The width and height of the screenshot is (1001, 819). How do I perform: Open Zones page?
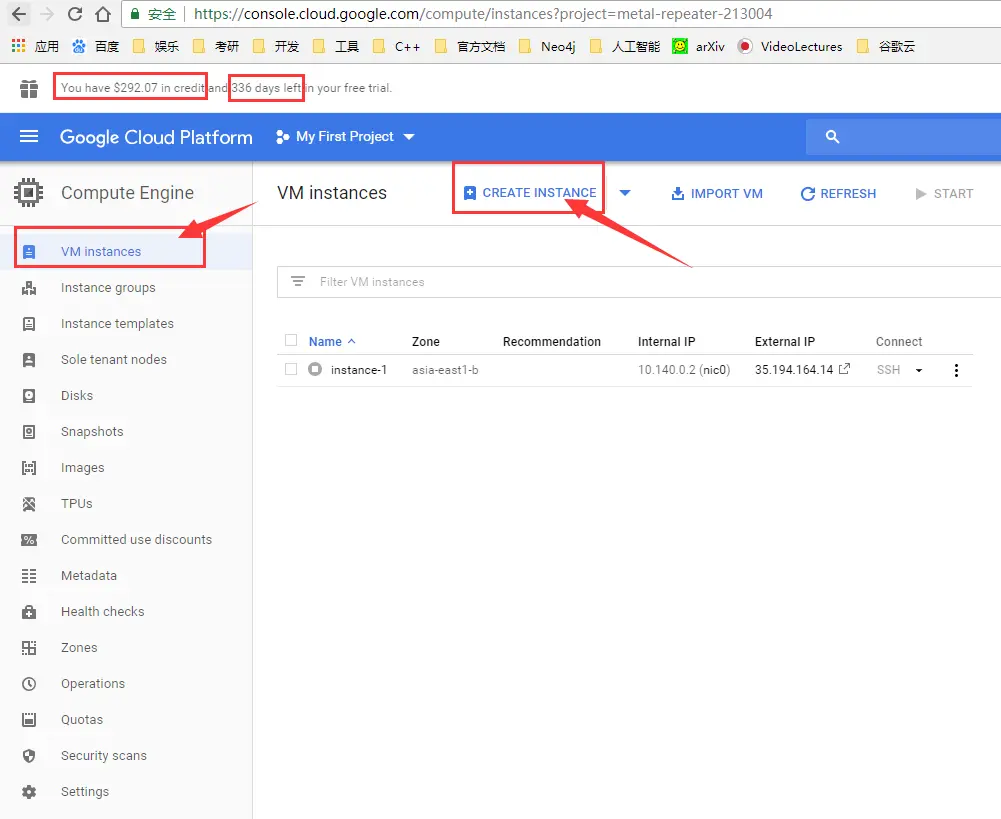tap(79, 648)
